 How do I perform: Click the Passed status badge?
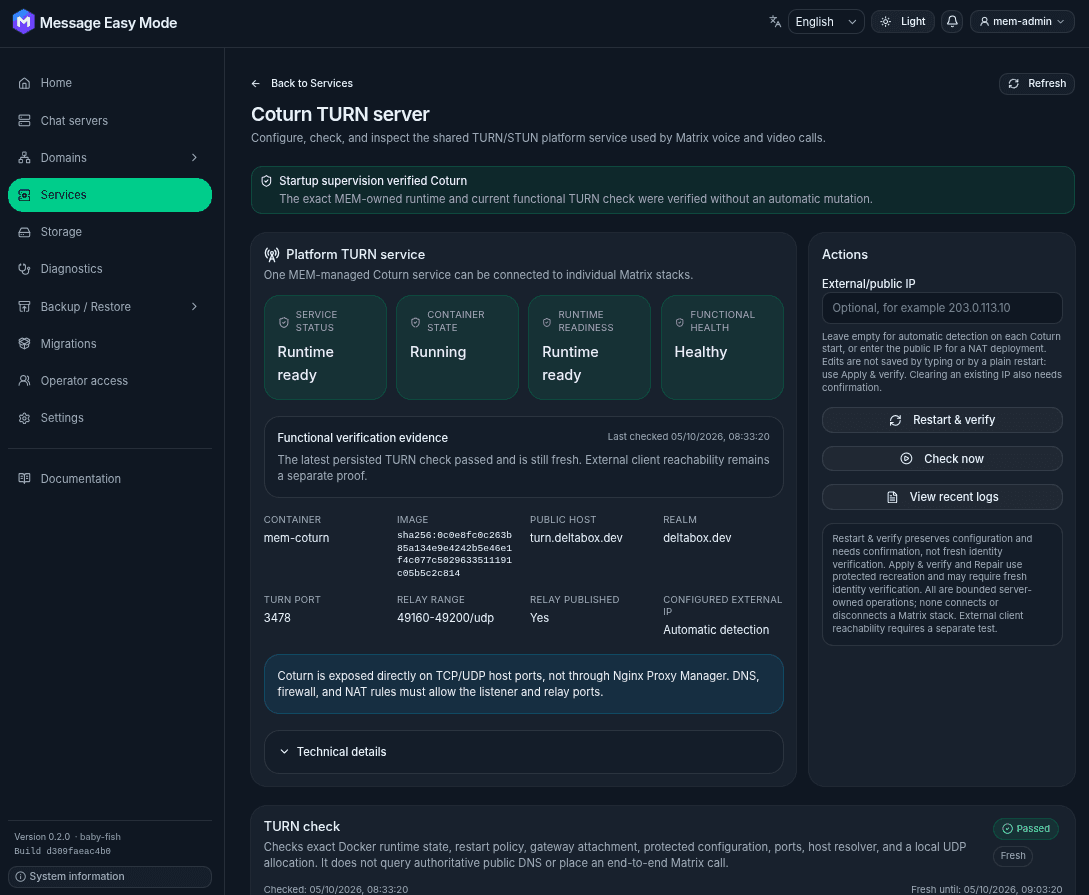pyautogui.click(x=1026, y=828)
